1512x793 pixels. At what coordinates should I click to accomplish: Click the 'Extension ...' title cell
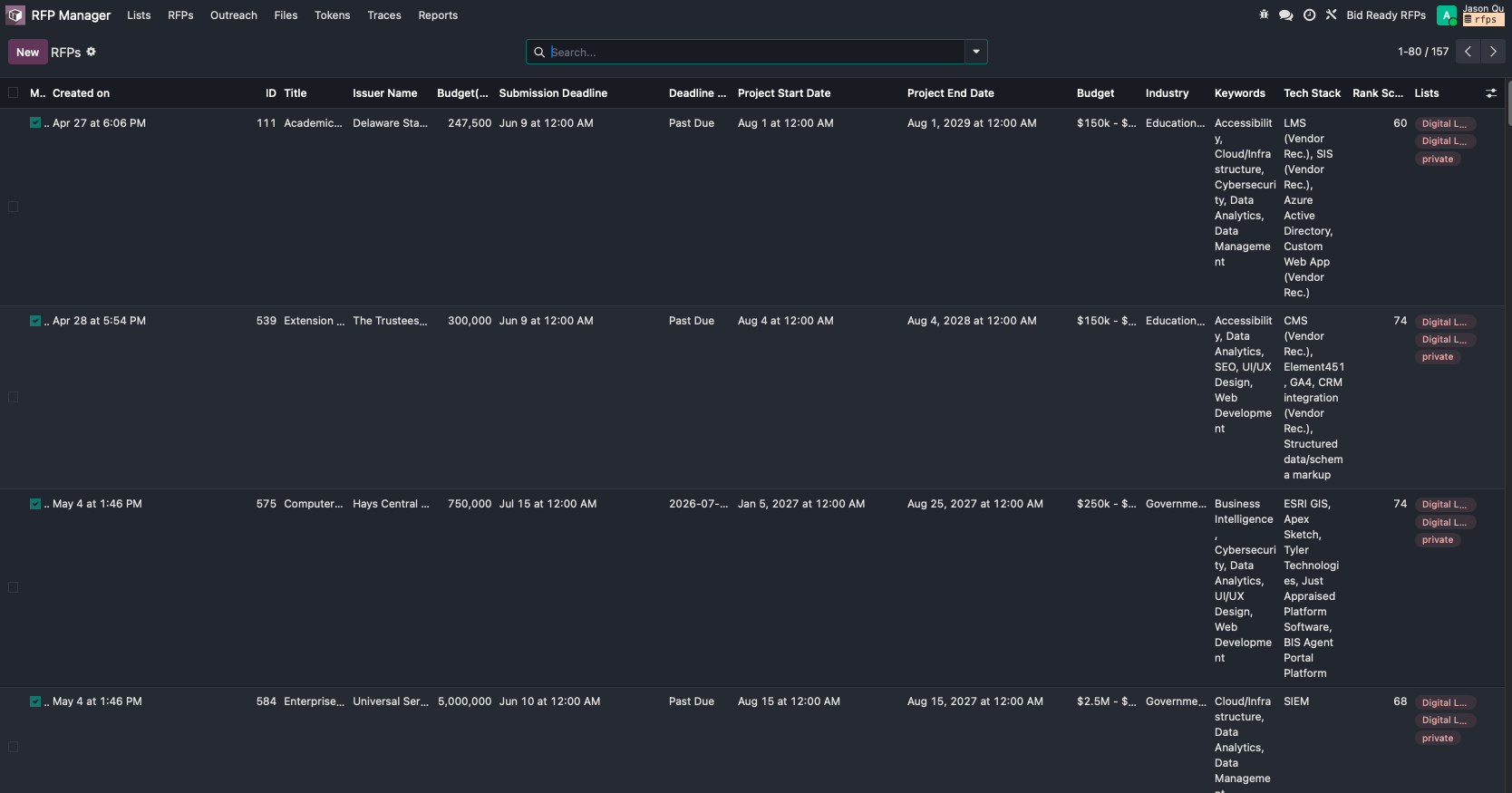[314, 321]
